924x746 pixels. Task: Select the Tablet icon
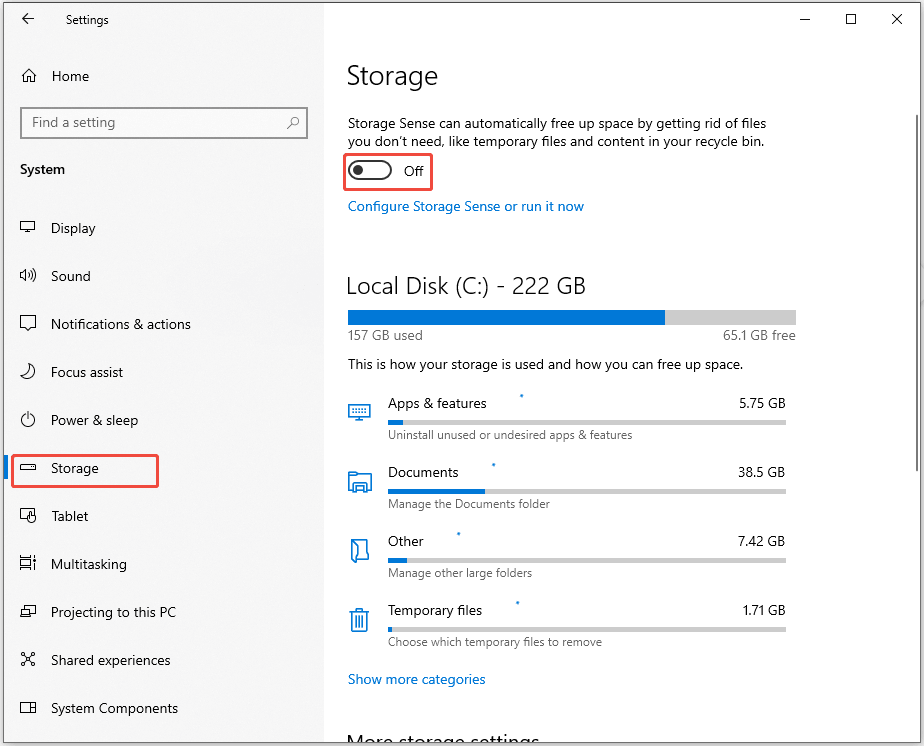pyautogui.click(x=28, y=516)
